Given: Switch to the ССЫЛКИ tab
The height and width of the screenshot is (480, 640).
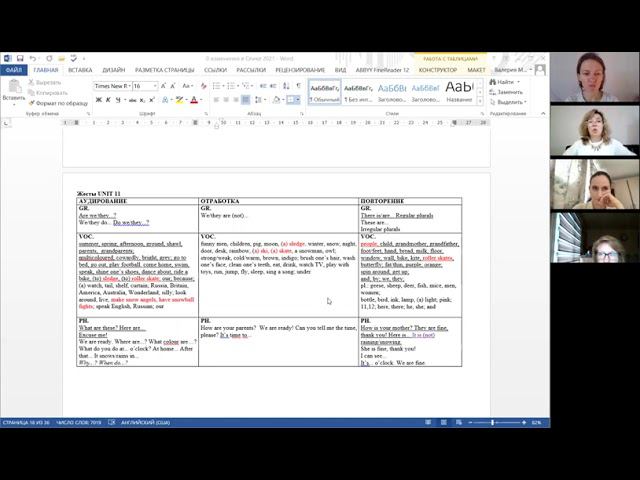Looking at the screenshot, I should click(216, 70).
